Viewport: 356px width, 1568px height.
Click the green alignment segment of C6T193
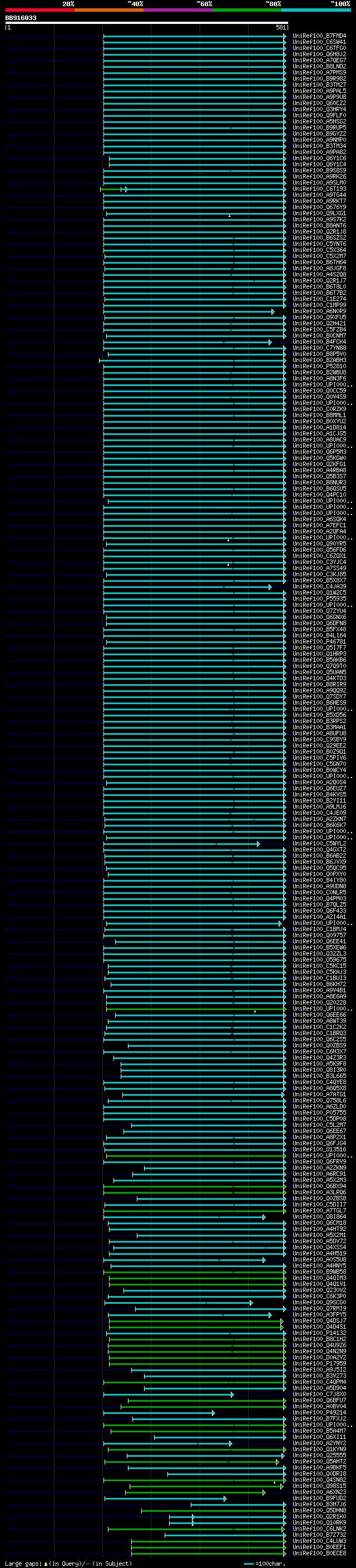tap(111, 189)
